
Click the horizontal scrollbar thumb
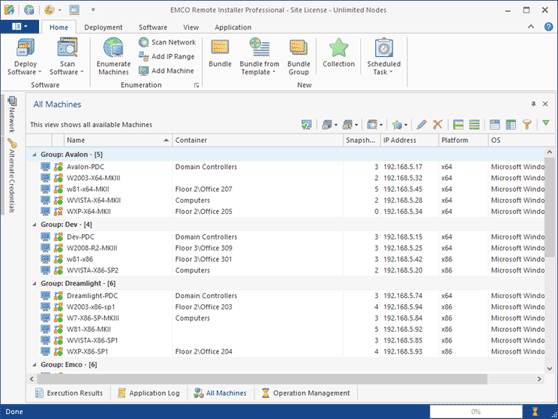(262, 379)
